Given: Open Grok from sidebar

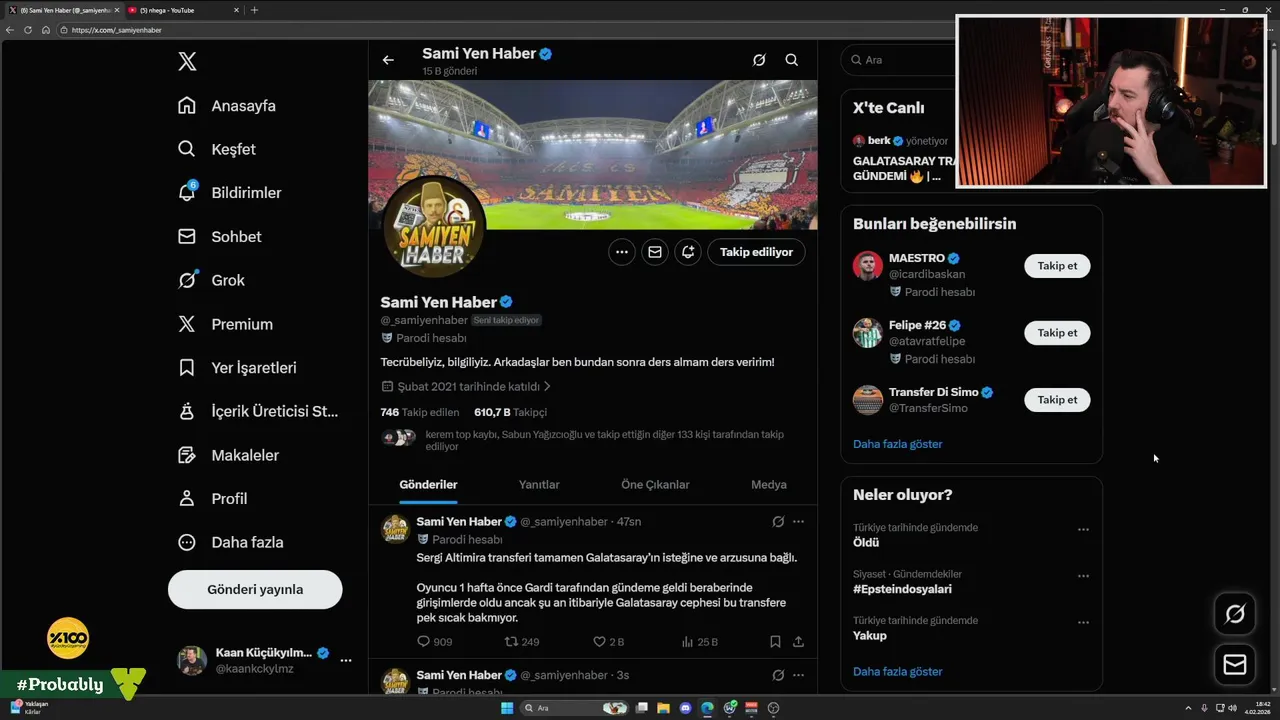Looking at the screenshot, I should click(x=211, y=280).
